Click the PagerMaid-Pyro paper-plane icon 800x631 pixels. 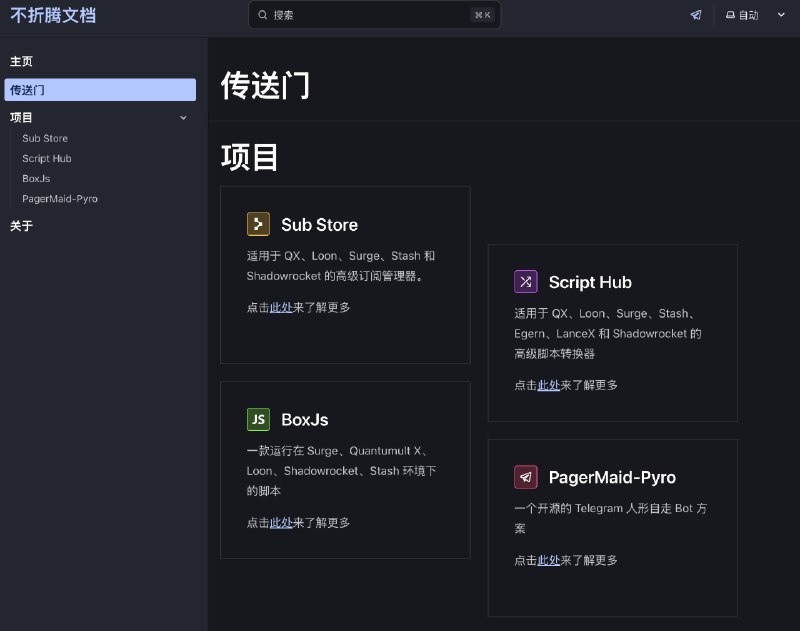pos(526,477)
